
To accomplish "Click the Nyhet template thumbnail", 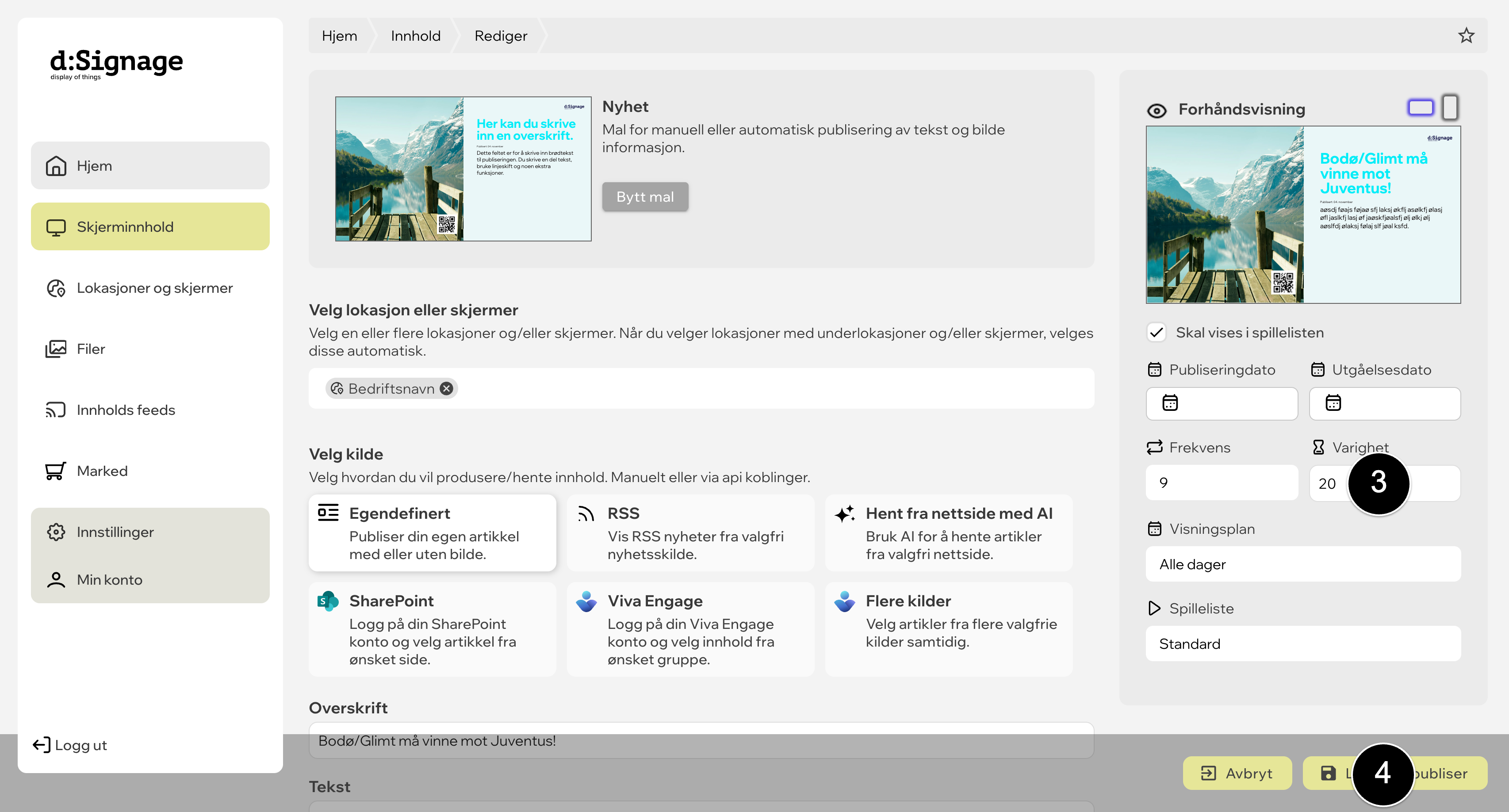I will pos(463,169).
